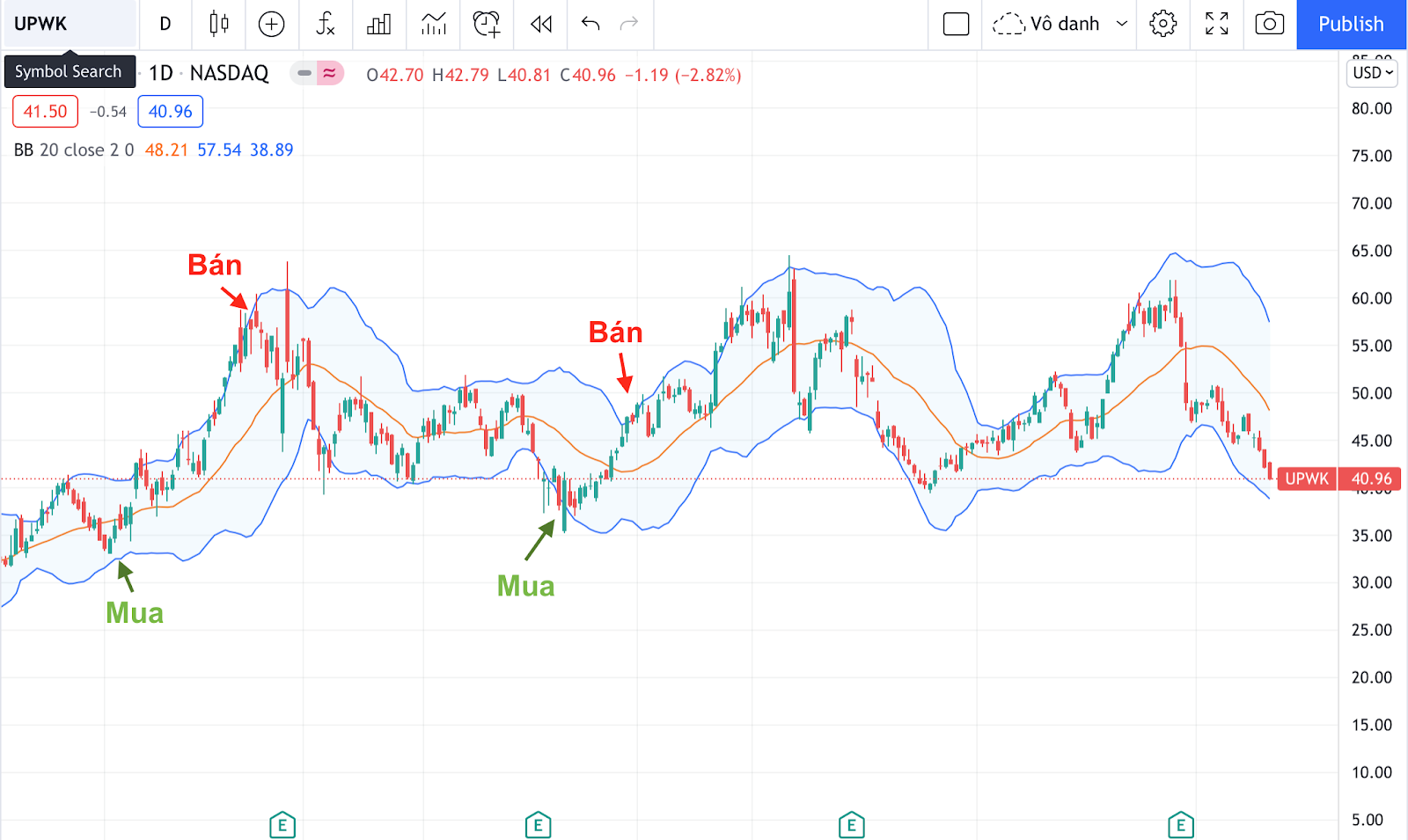This screenshot has height=840, width=1408.
Task: Open chart settings gear
Action: [x=1162, y=24]
